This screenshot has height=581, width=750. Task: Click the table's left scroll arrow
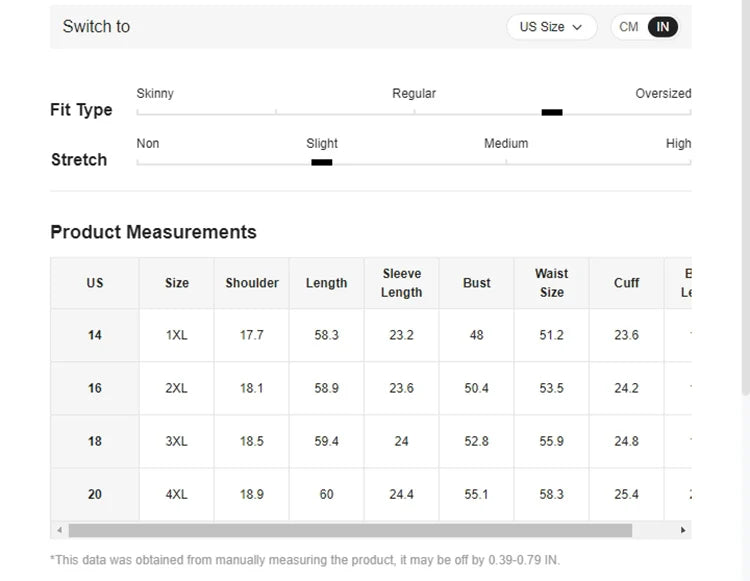tap(59, 530)
